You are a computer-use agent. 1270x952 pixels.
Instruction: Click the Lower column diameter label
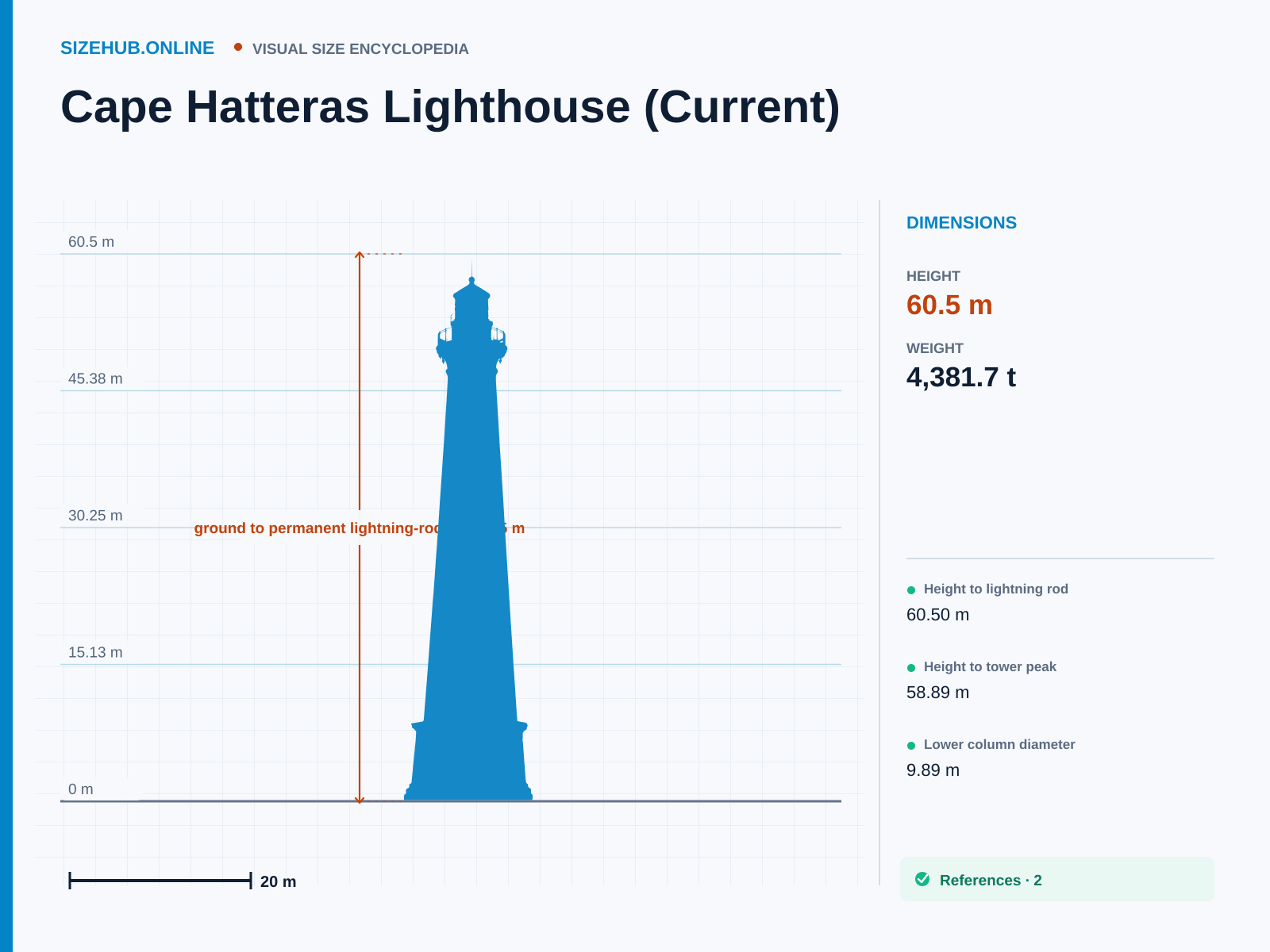(999, 744)
